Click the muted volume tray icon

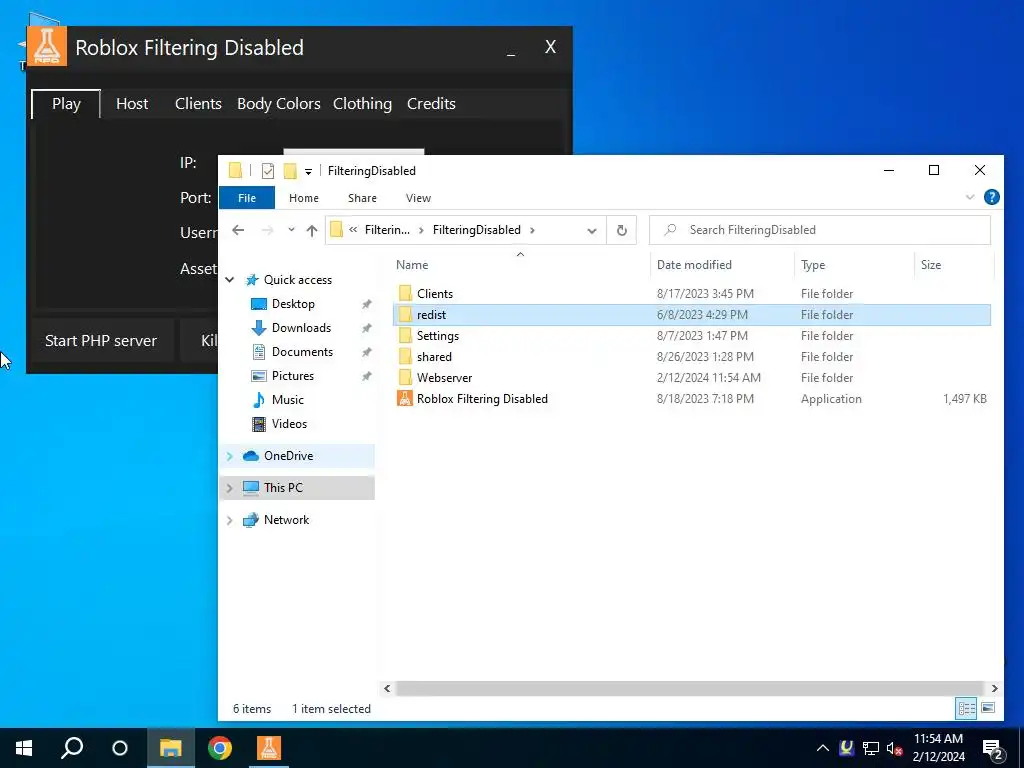[x=894, y=748]
